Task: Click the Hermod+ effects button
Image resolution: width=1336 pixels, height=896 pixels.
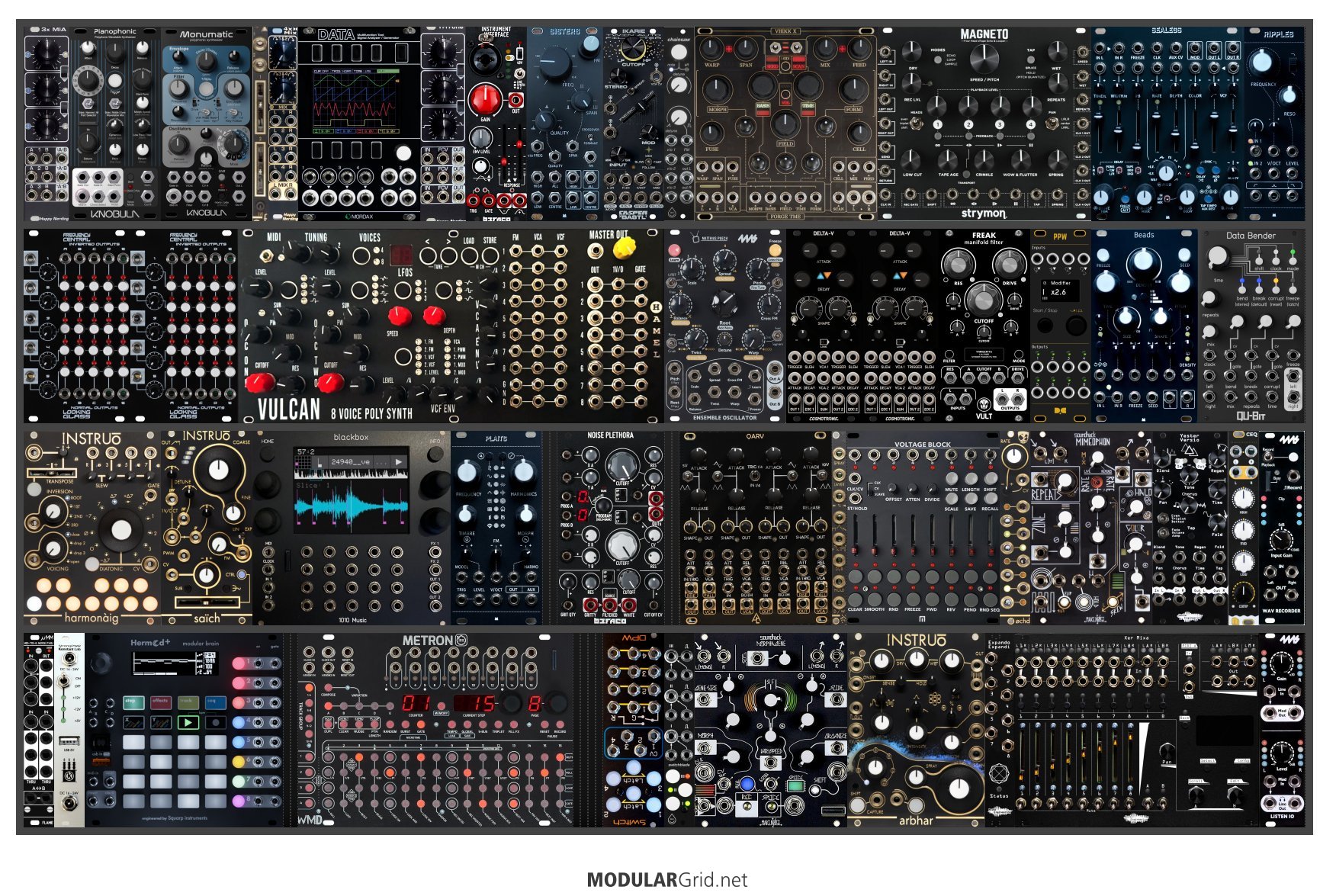Action: coord(160,702)
